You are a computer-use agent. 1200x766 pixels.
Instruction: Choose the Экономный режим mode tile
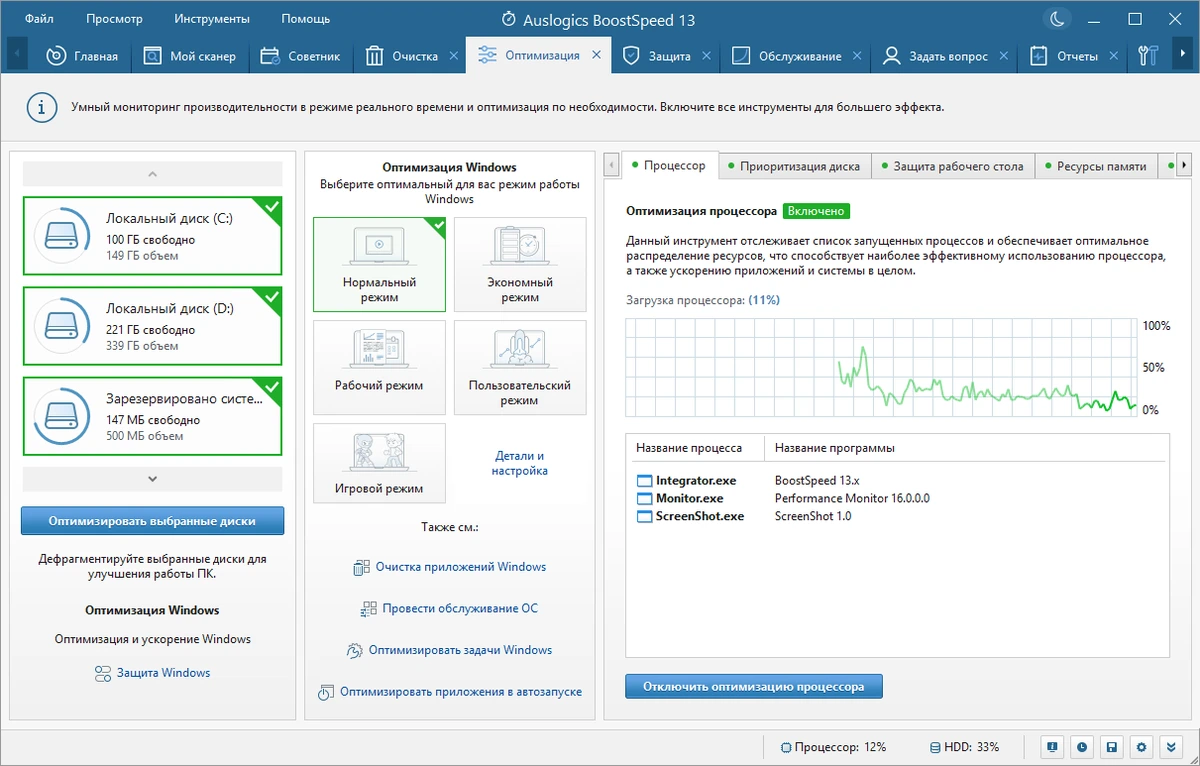520,264
